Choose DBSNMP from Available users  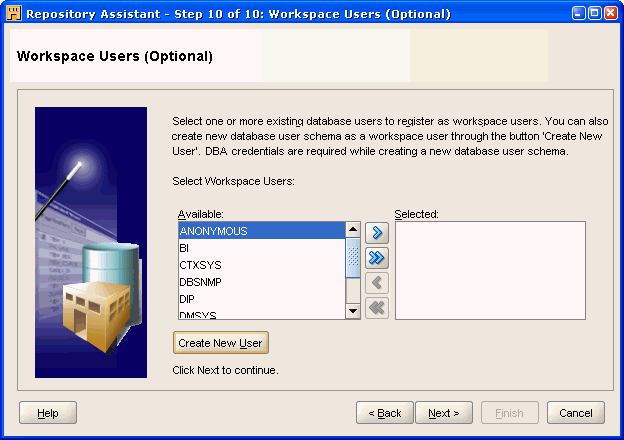[260, 282]
